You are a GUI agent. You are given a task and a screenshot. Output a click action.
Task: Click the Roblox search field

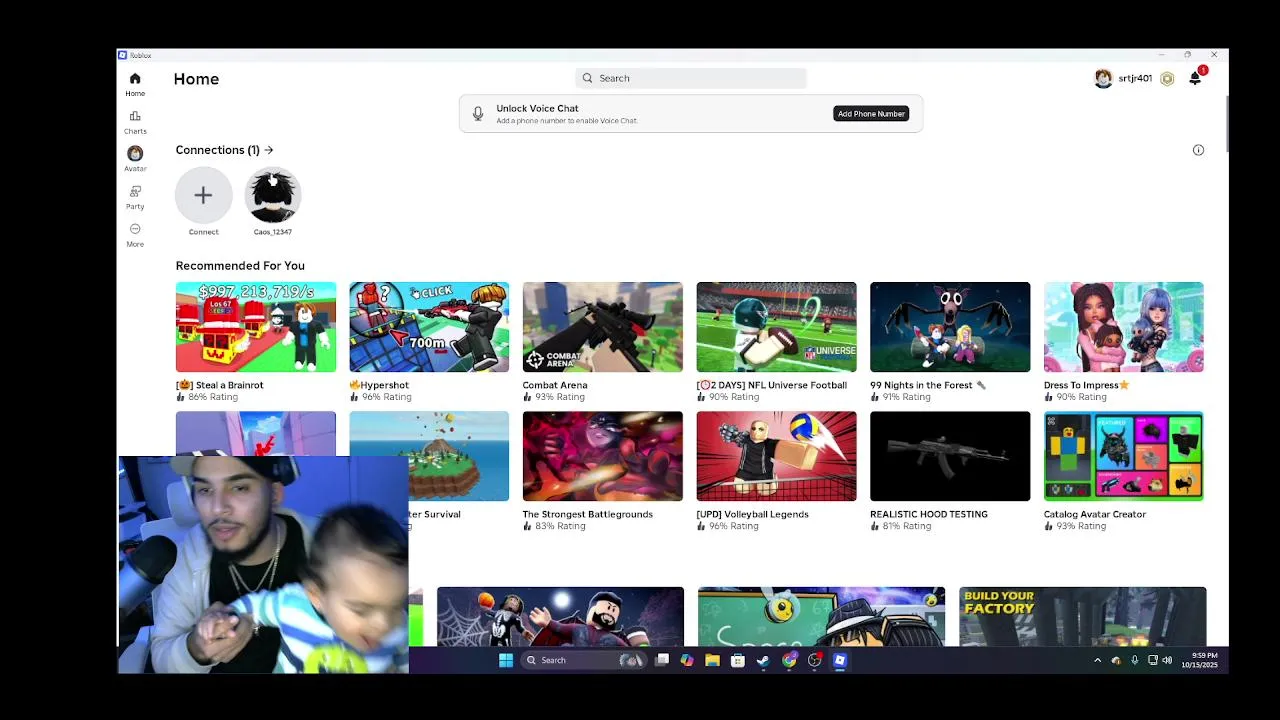pos(691,78)
